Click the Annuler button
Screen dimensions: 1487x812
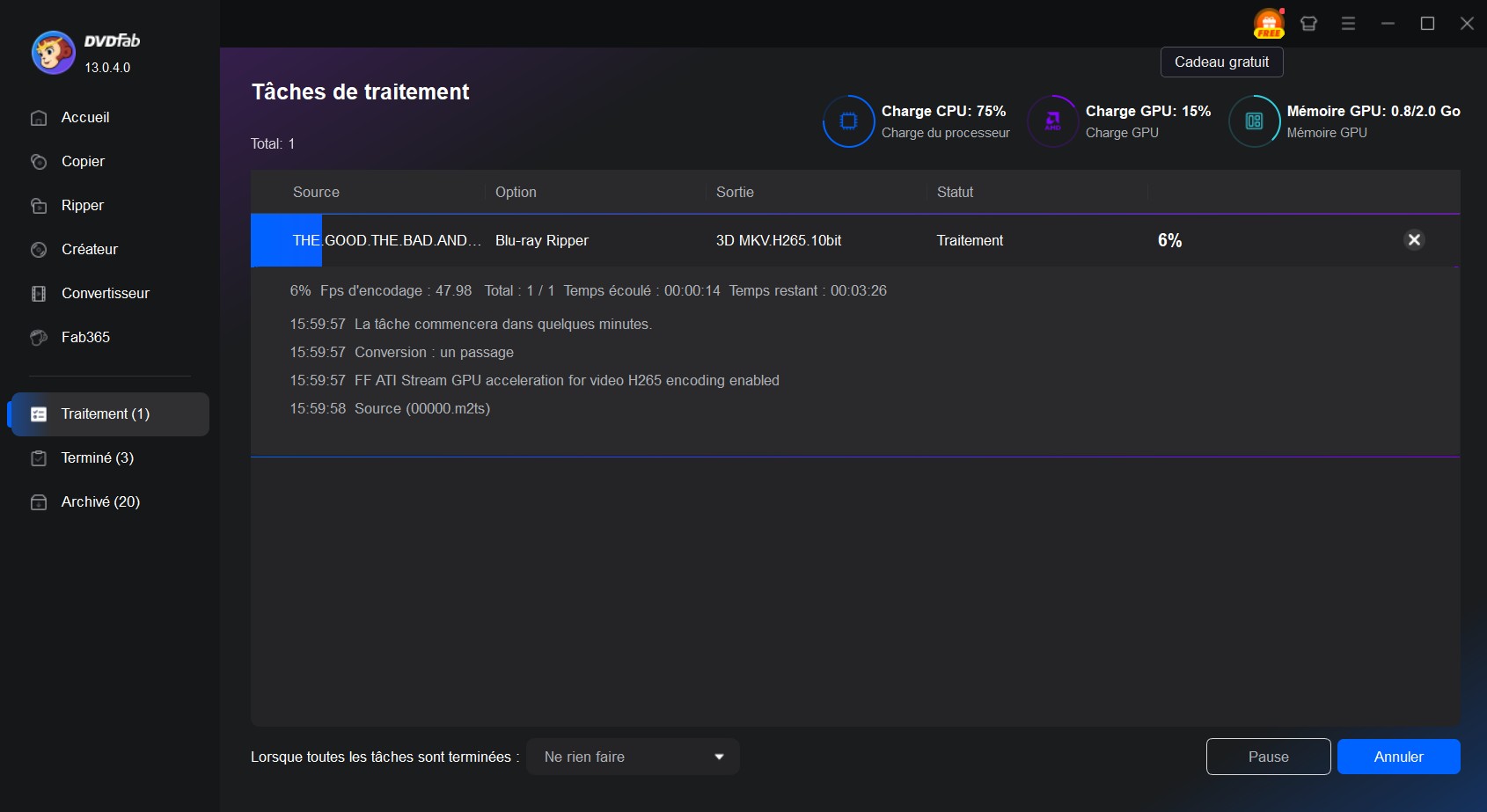(1398, 757)
